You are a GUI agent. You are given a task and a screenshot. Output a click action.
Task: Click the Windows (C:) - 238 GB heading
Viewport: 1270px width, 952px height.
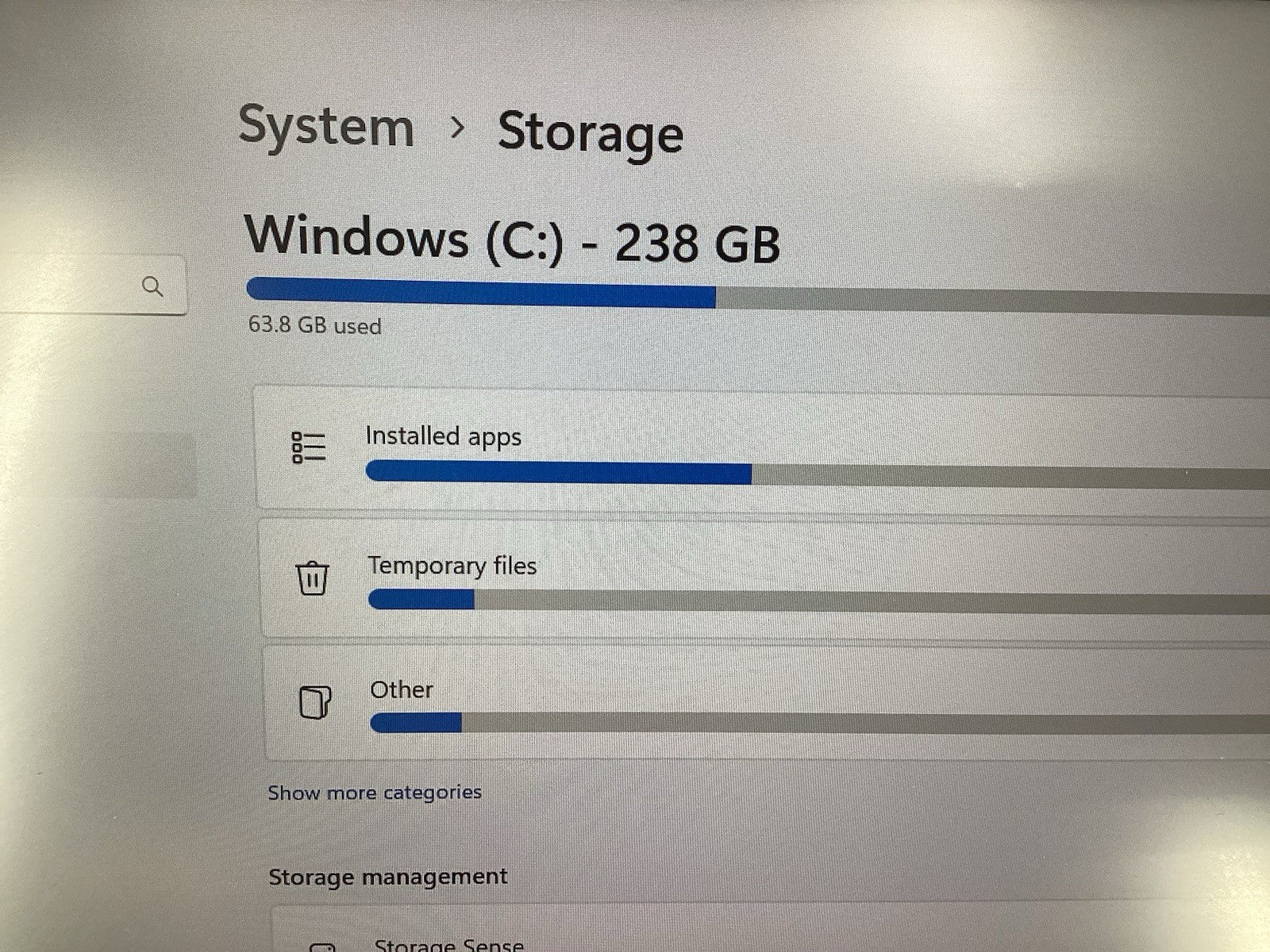pyautogui.click(x=513, y=240)
